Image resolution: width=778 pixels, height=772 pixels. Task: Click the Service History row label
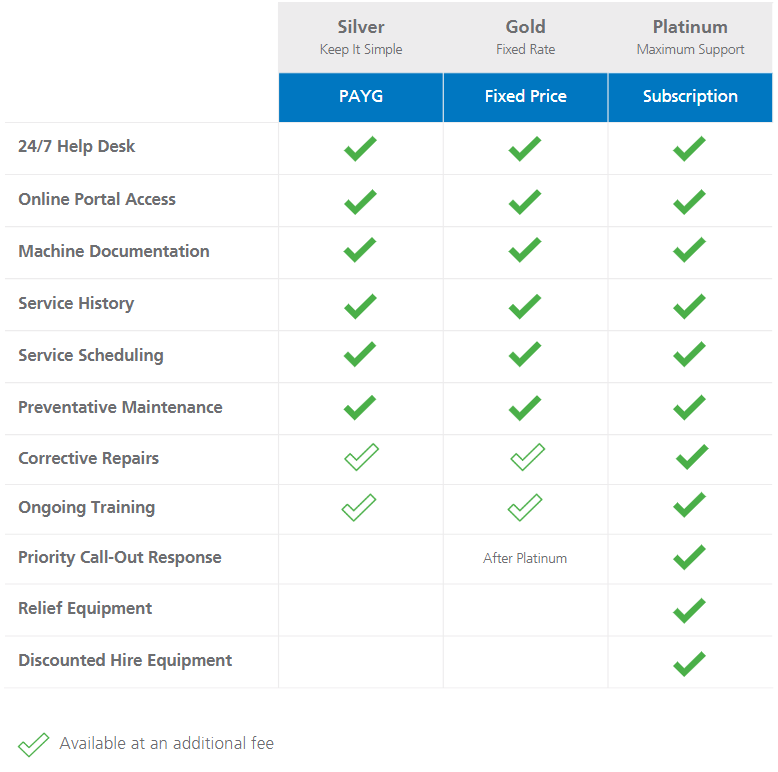click(76, 303)
